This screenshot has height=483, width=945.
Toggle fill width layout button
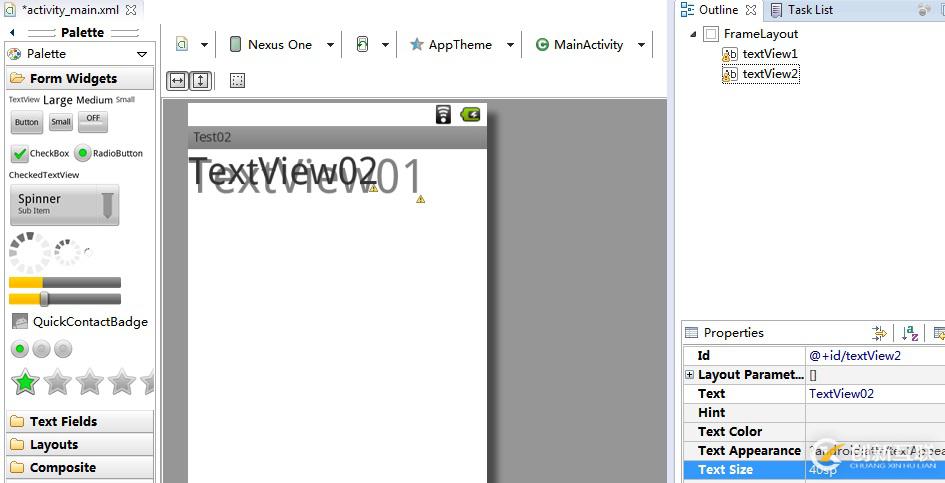pyautogui.click(x=177, y=81)
